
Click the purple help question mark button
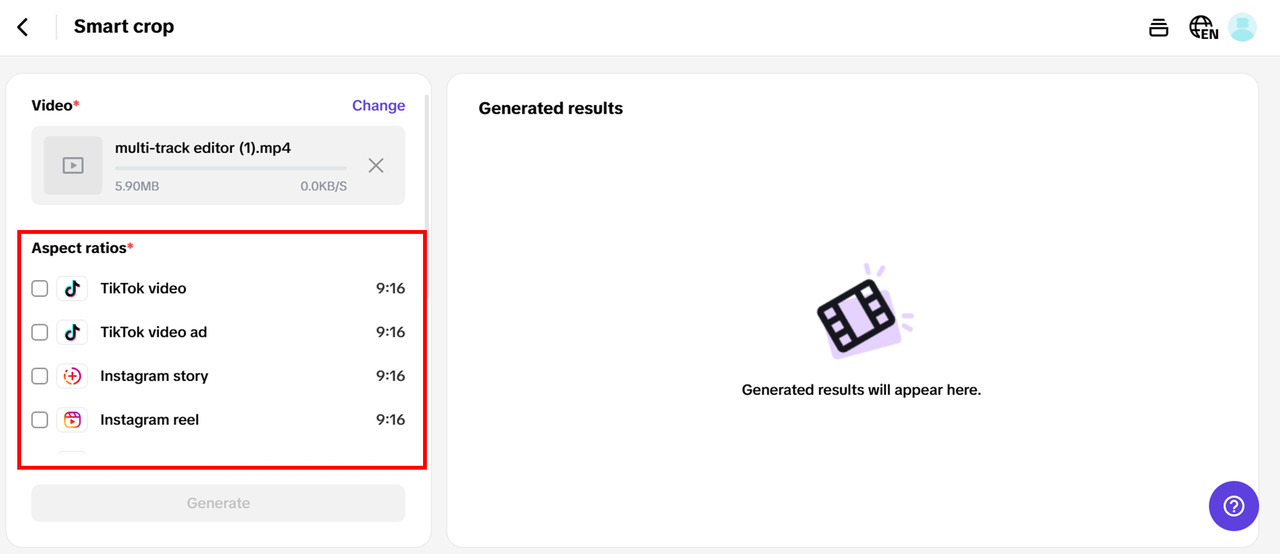[x=1233, y=506]
